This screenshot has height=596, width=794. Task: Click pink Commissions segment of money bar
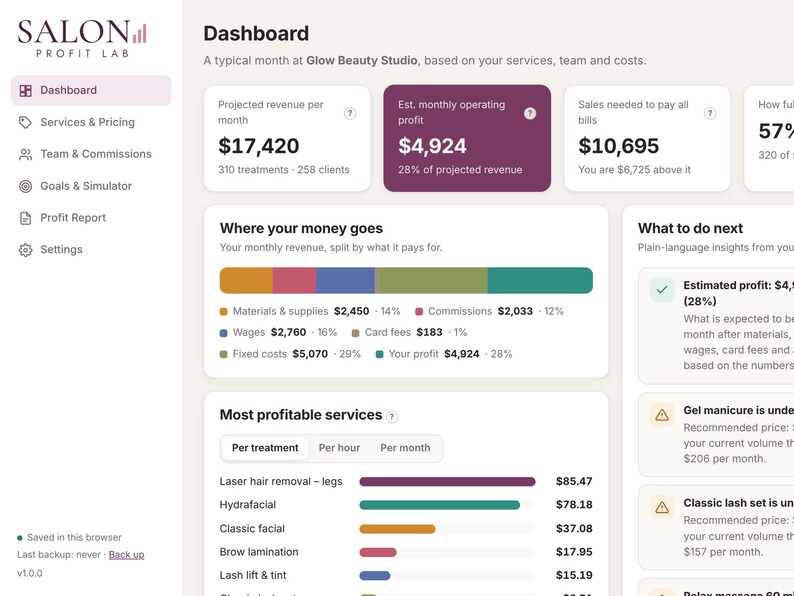click(294, 281)
